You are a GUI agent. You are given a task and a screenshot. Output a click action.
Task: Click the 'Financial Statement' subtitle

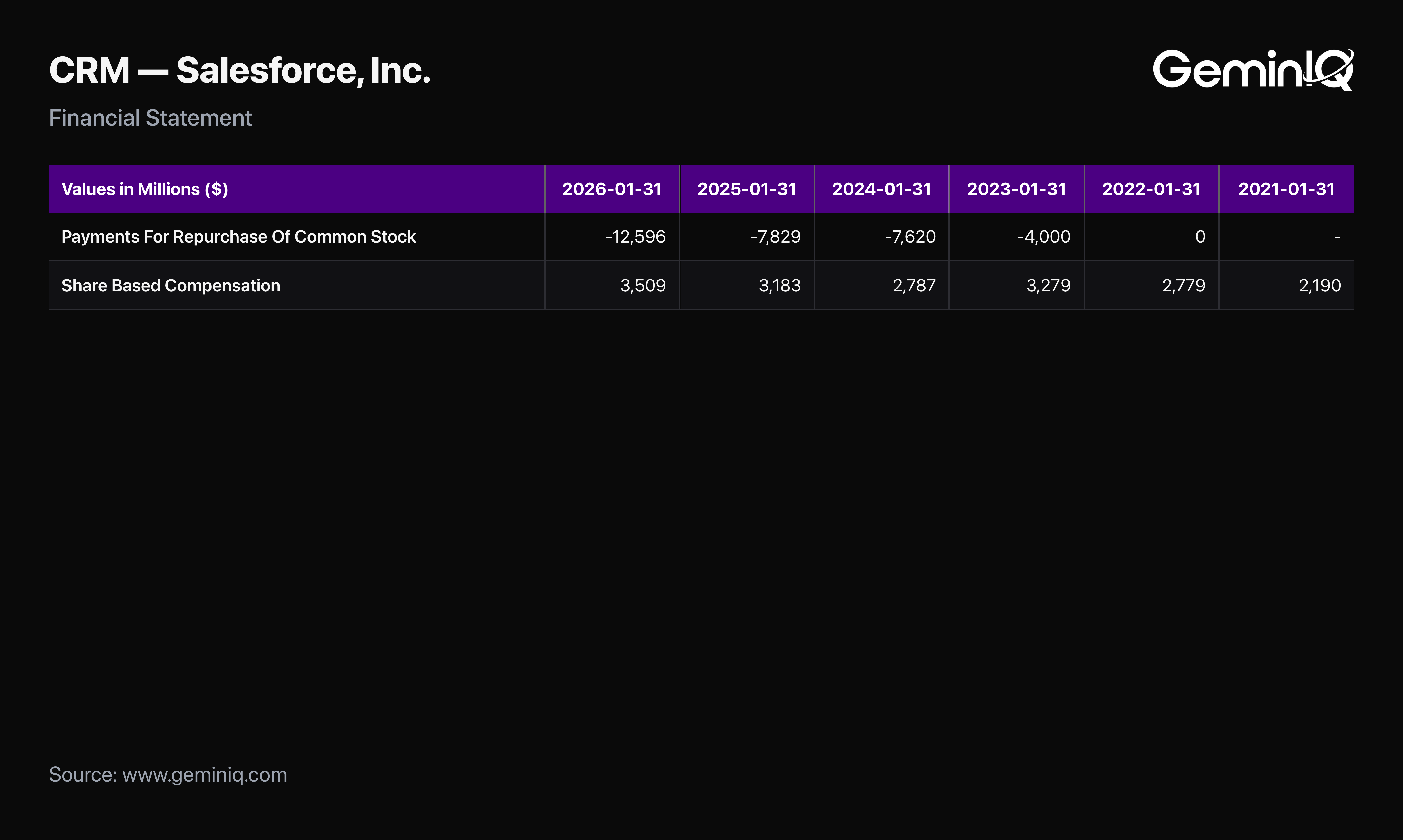[150, 118]
